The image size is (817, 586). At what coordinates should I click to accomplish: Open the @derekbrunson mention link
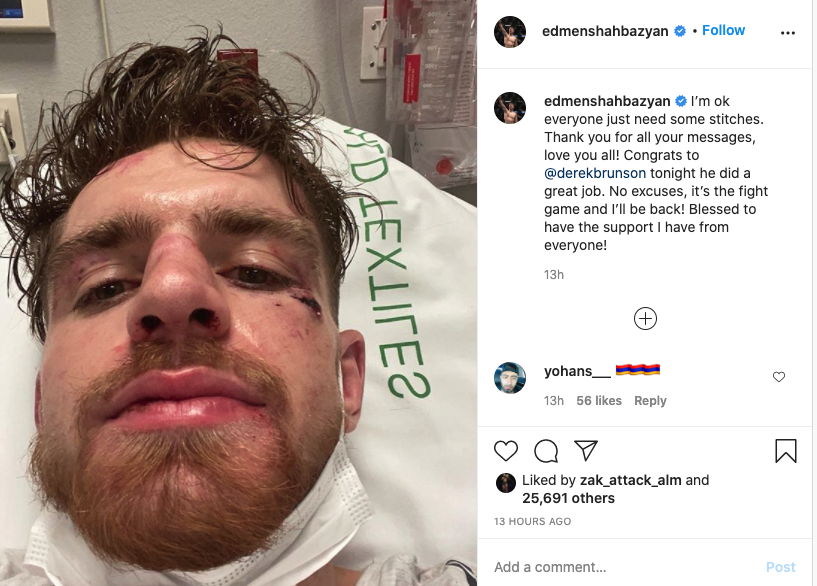point(595,173)
